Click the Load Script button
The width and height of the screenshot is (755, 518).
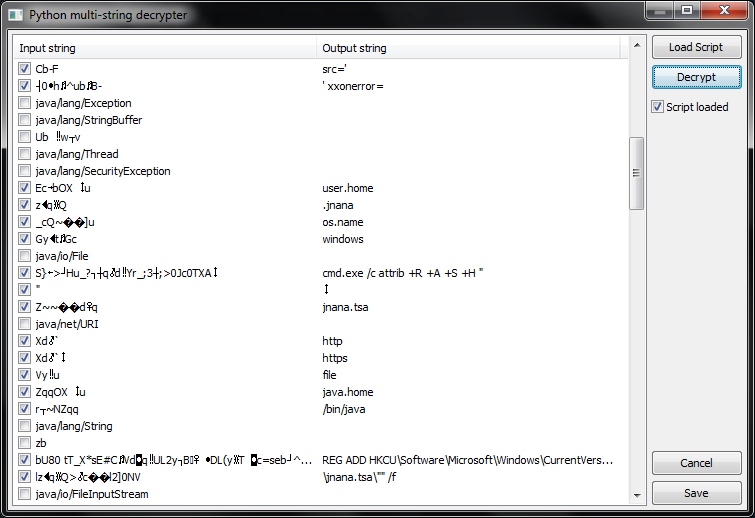696,47
